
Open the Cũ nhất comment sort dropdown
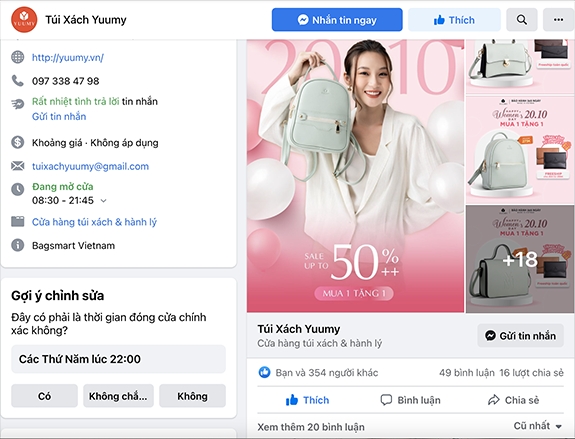pyautogui.click(x=538, y=426)
